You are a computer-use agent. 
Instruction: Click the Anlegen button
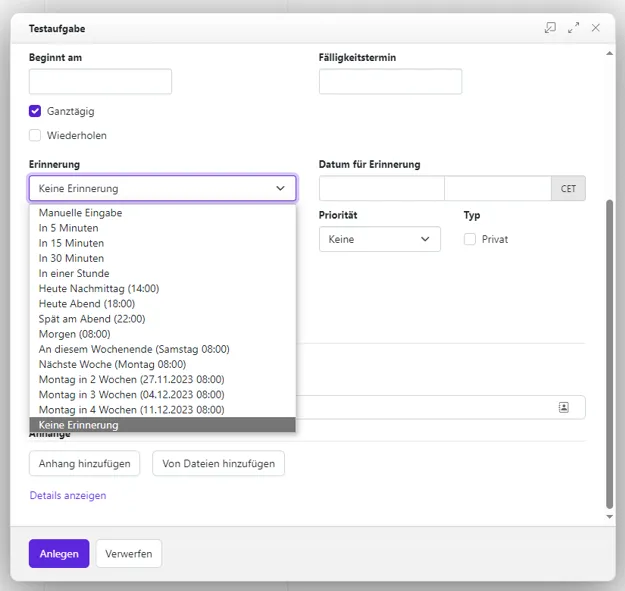tap(59, 554)
